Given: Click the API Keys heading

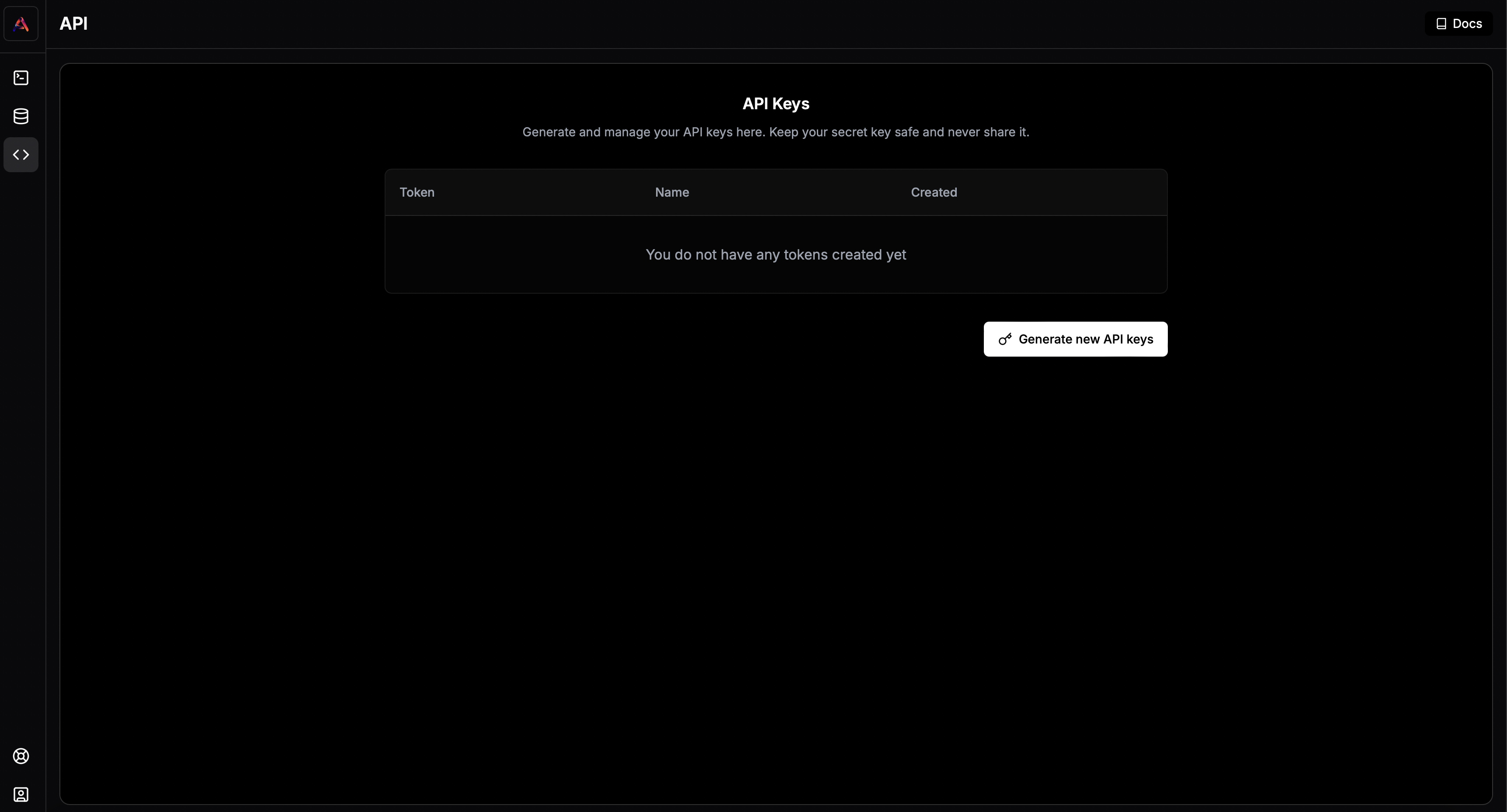Looking at the screenshot, I should click(776, 104).
